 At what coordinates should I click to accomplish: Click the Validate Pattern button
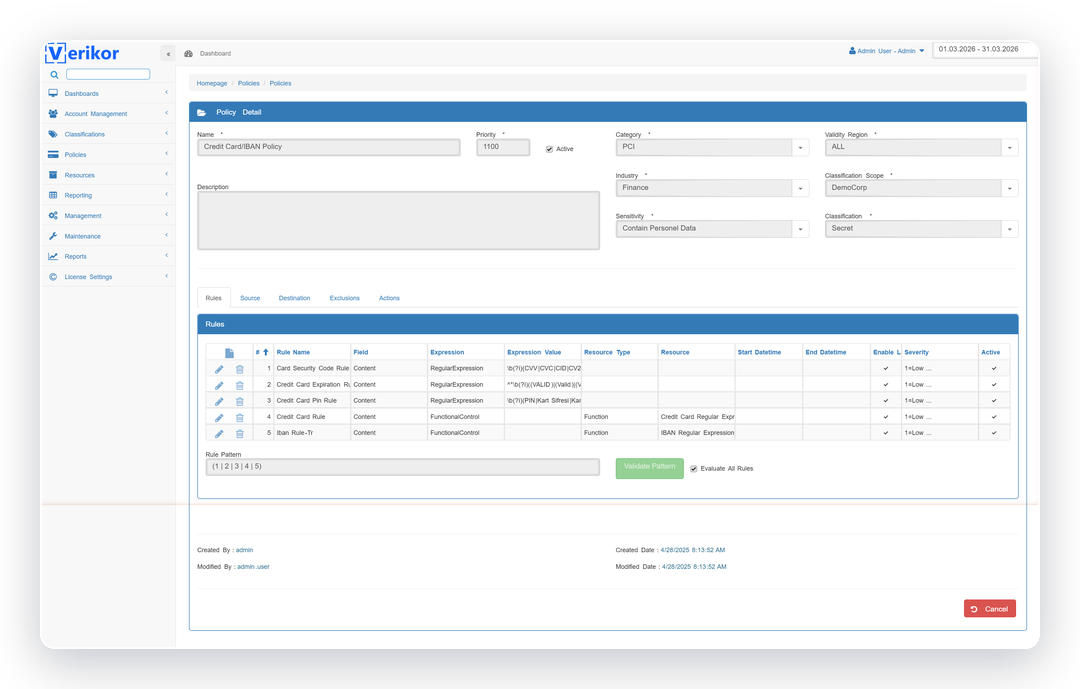pos(650,468)
